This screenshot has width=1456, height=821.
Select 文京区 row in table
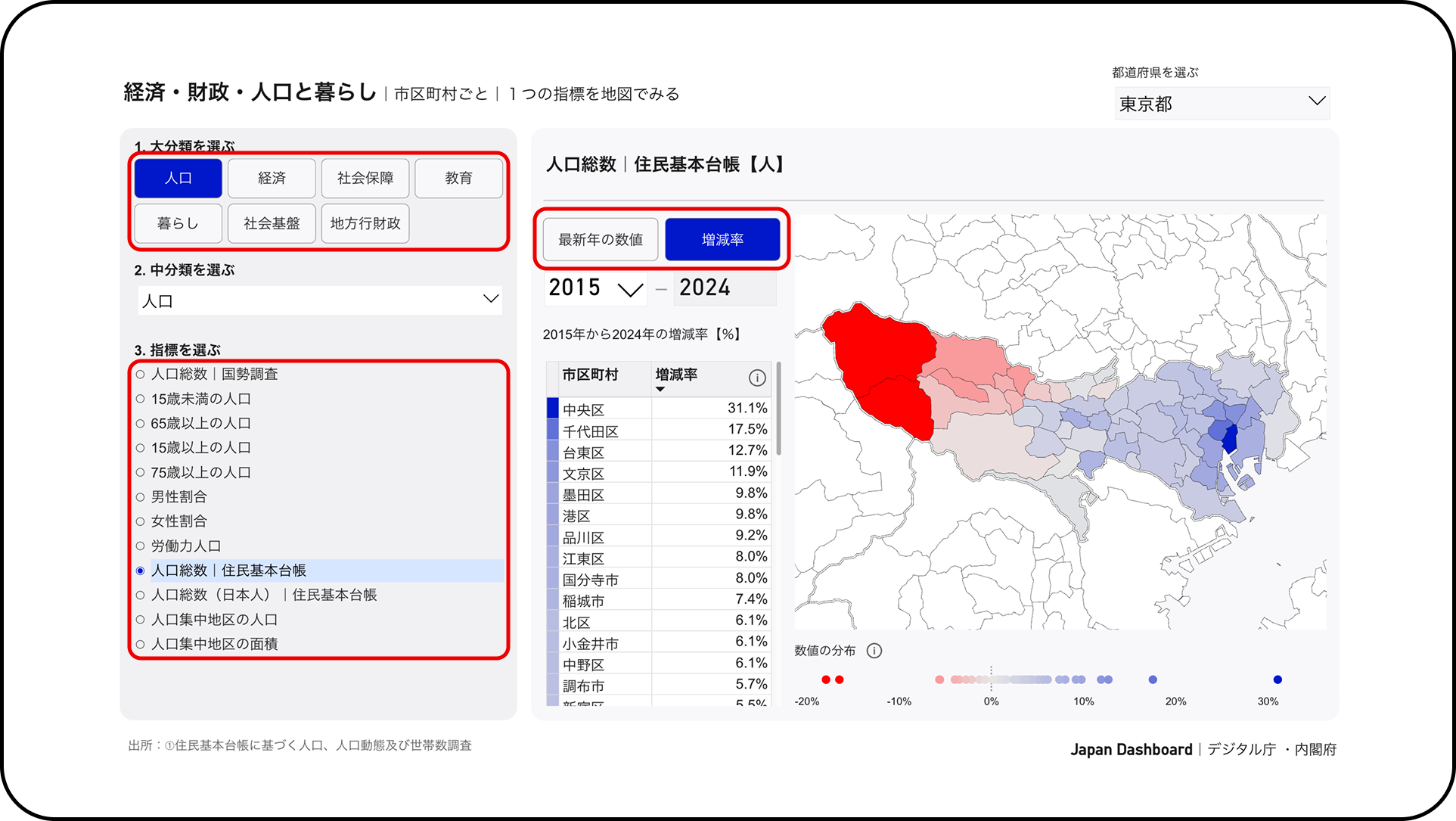point(659,472)
